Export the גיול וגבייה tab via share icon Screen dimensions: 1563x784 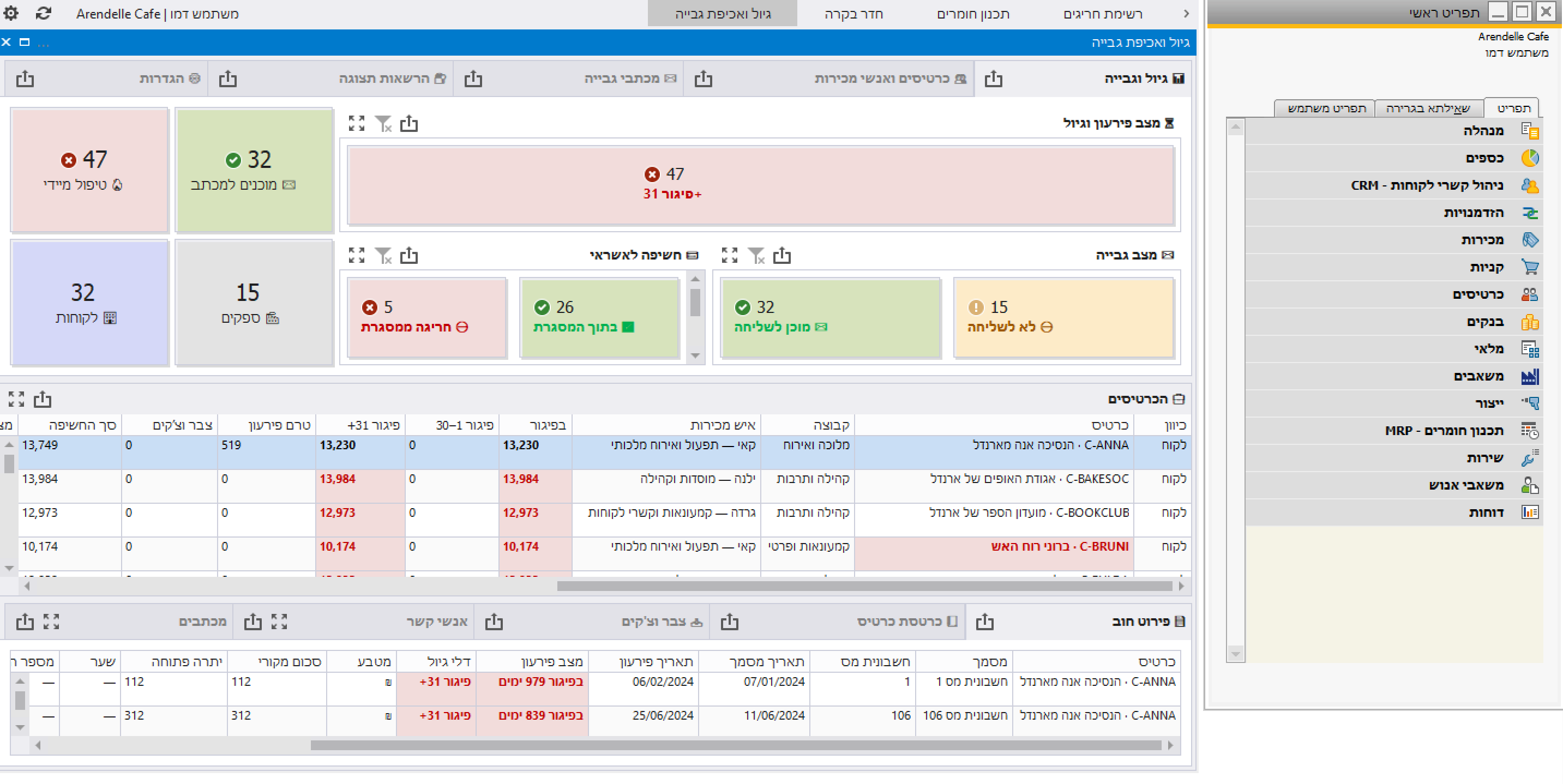[993, 79]
